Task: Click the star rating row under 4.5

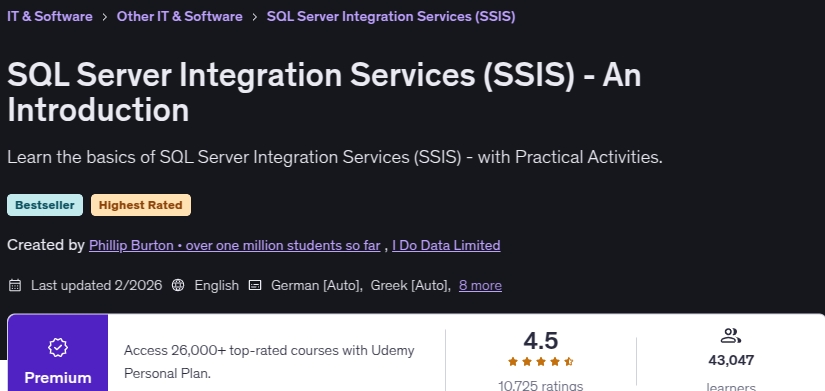Action: (540, 362)
